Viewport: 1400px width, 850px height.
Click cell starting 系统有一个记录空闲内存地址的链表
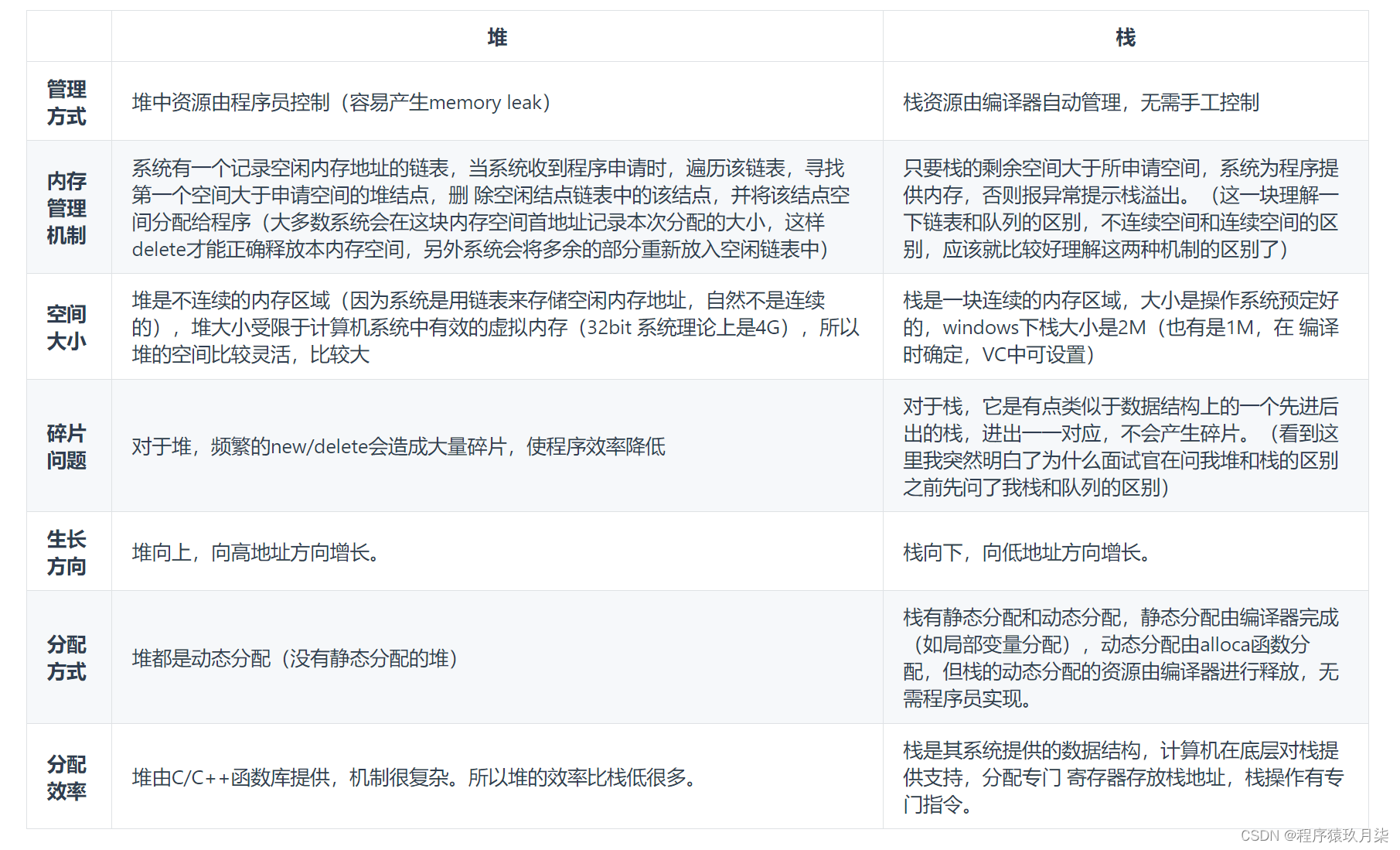[497, 208]
